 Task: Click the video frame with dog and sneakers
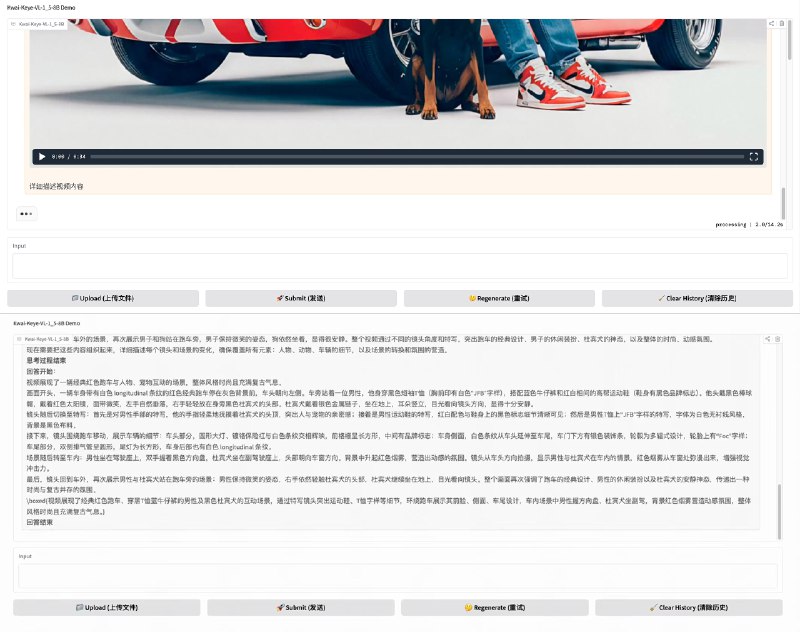coord(398,82)
